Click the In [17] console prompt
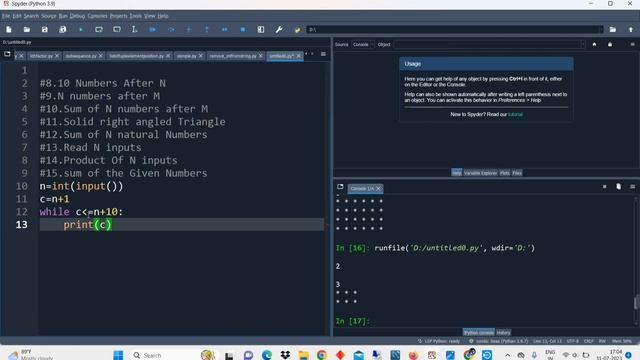640x360 pixels. coord(353,321)
